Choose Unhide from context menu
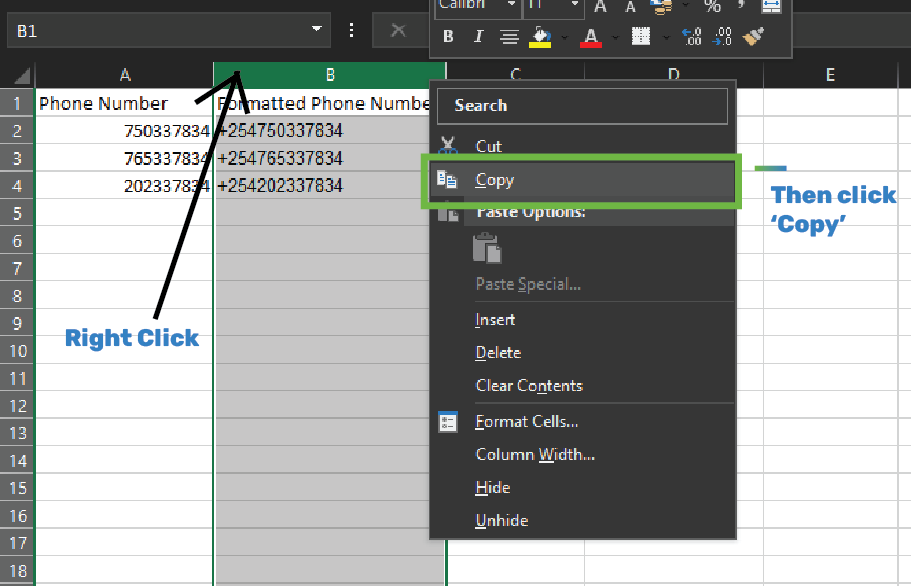Screen dimensions: 911x586 click(583, 520)
